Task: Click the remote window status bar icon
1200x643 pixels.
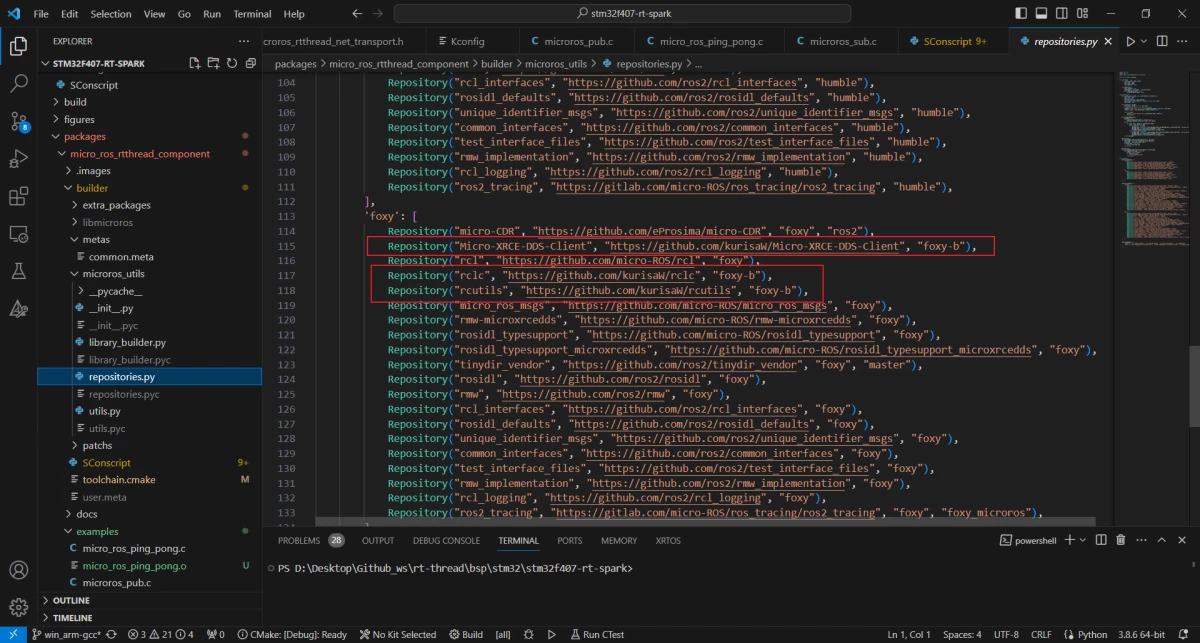Action: [13, 634]
